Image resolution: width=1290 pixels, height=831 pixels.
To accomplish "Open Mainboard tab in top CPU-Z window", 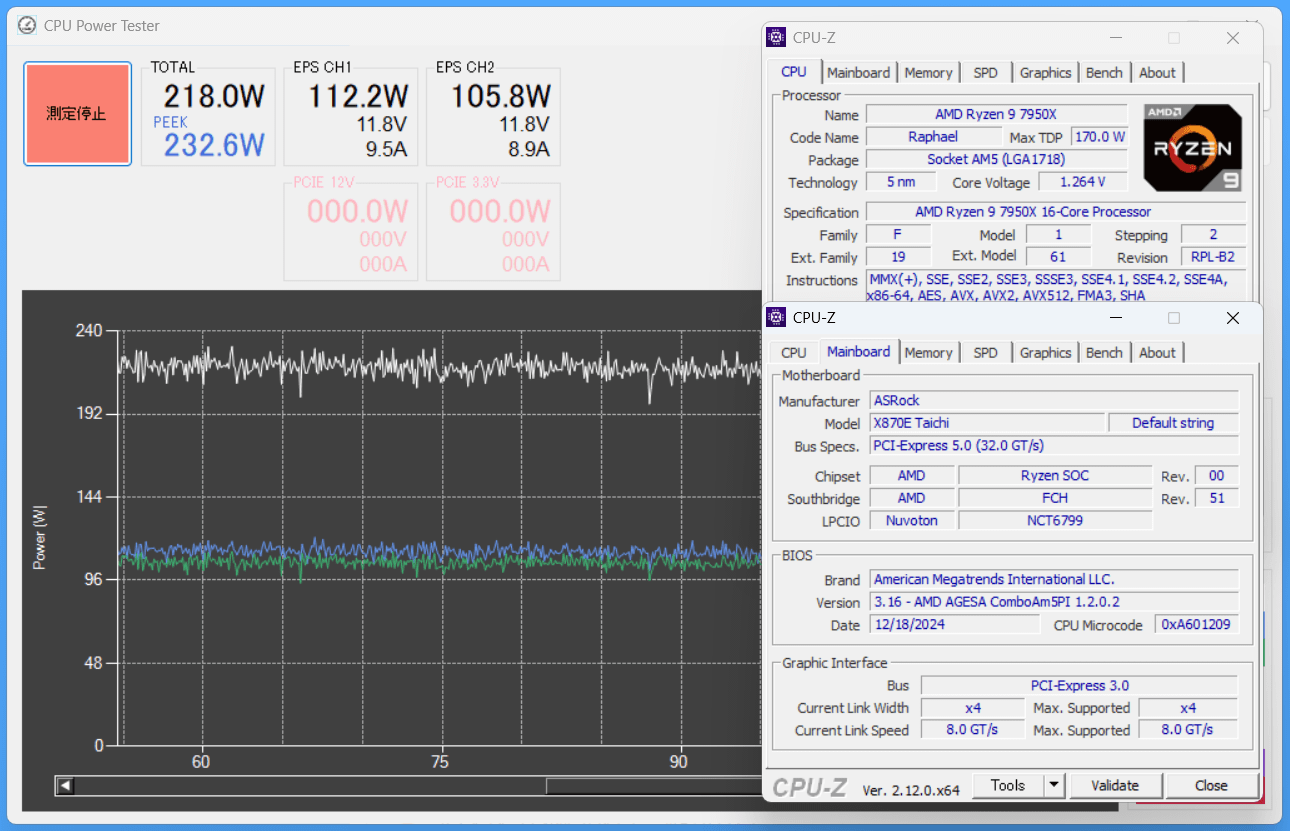I will click(858, 73).
